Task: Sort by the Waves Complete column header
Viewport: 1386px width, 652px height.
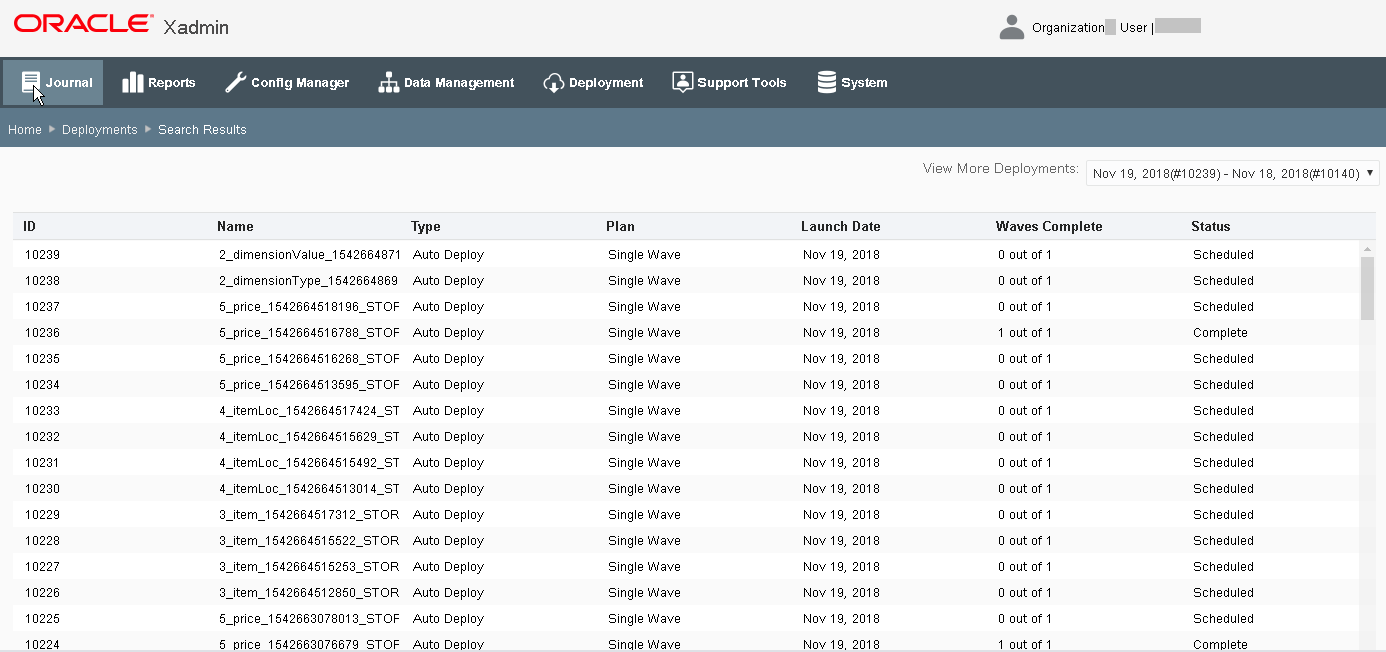Action: 1049,226
